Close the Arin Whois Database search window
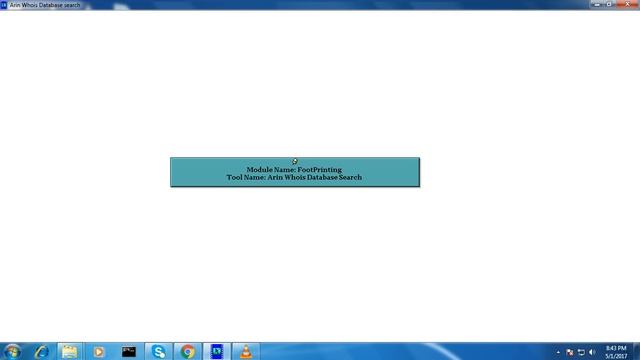The width and height of the screenshot is (640, 360). pyautogui.click(x=627, y=4)
